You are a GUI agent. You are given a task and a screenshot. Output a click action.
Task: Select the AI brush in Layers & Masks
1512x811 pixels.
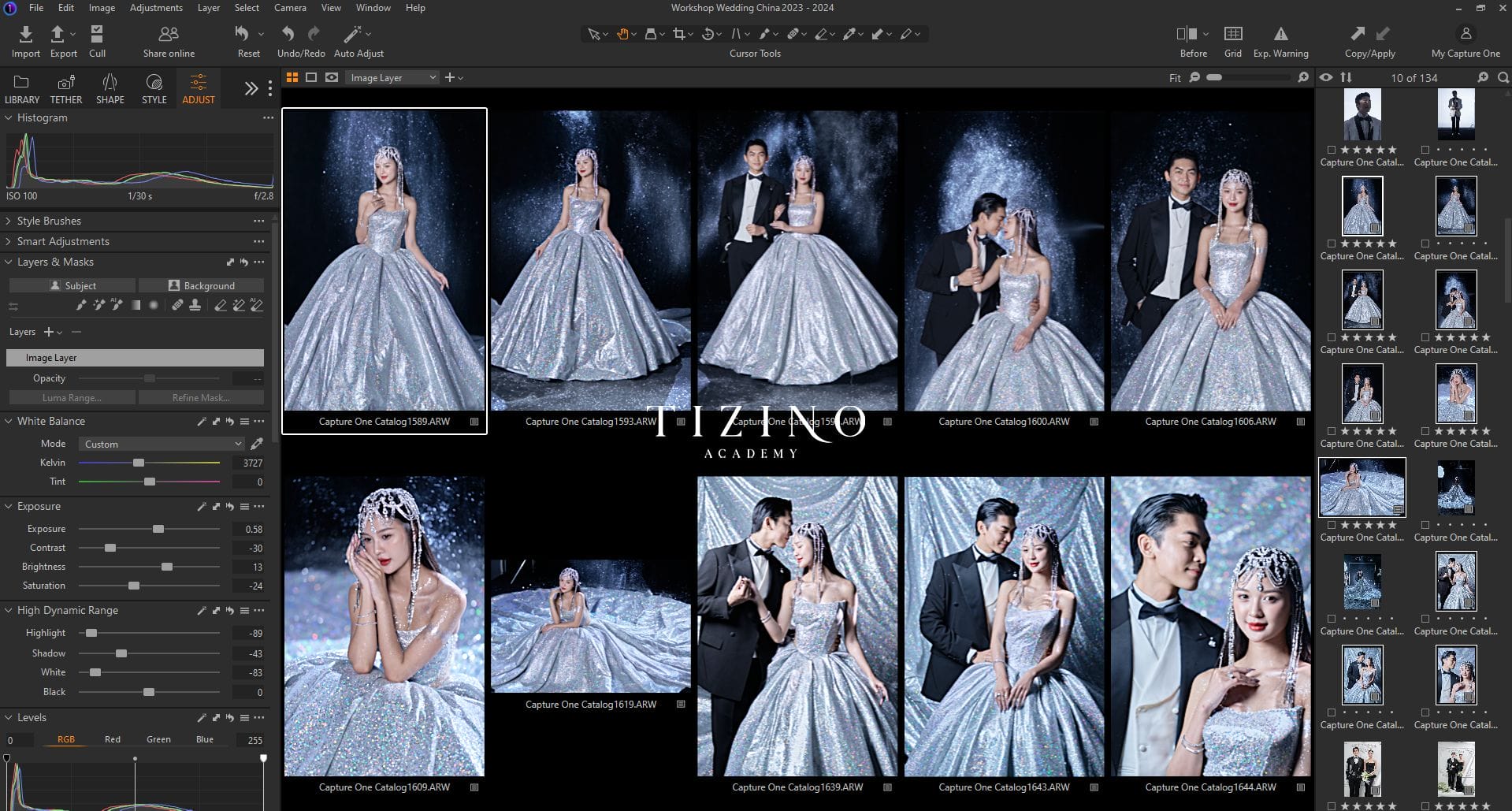click(x=117, y=306)
